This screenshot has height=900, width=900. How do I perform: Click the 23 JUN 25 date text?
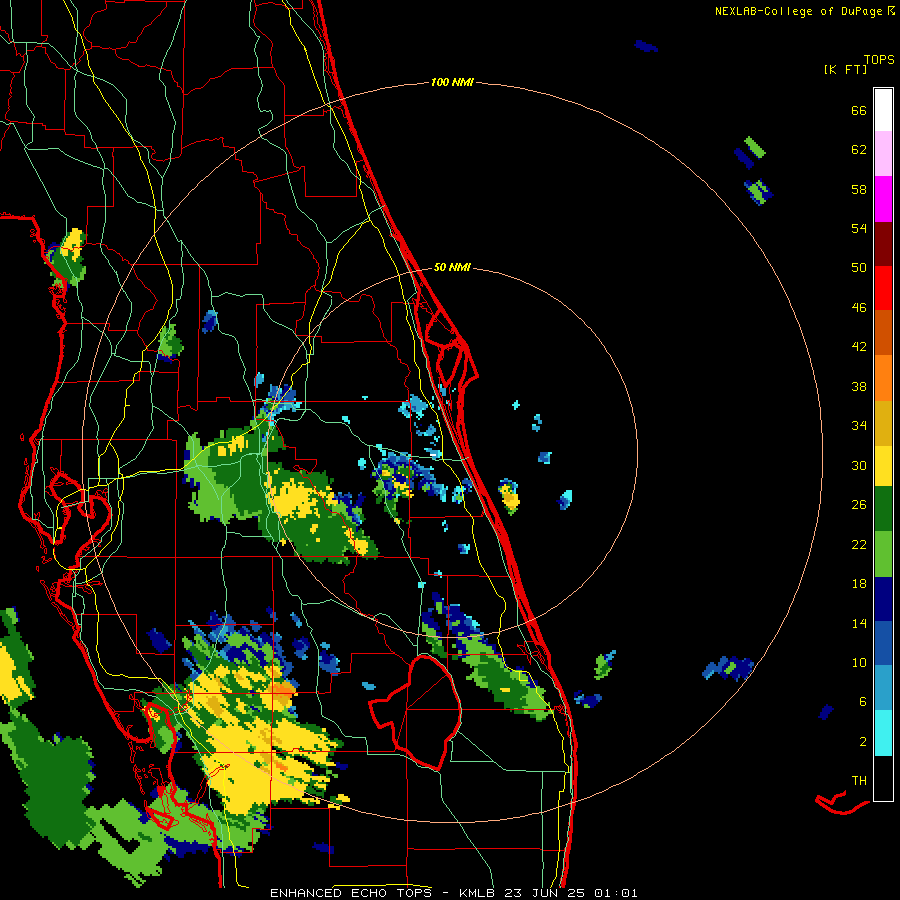pos(545,893)
